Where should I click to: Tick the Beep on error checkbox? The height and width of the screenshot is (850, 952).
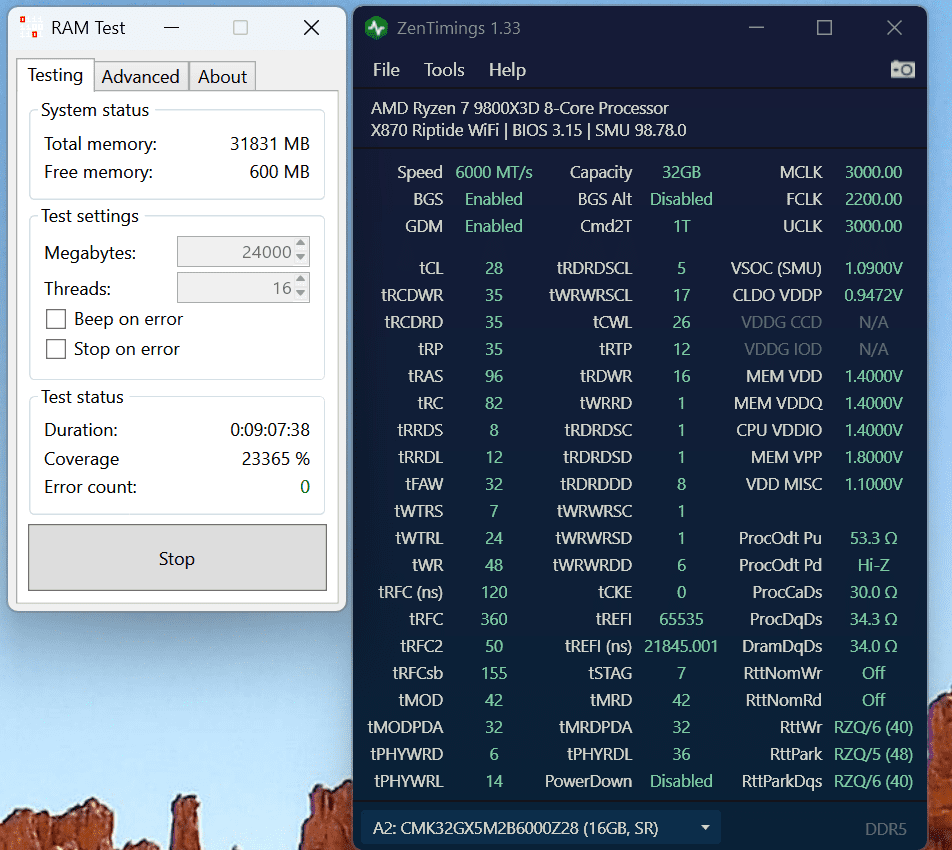56,319
